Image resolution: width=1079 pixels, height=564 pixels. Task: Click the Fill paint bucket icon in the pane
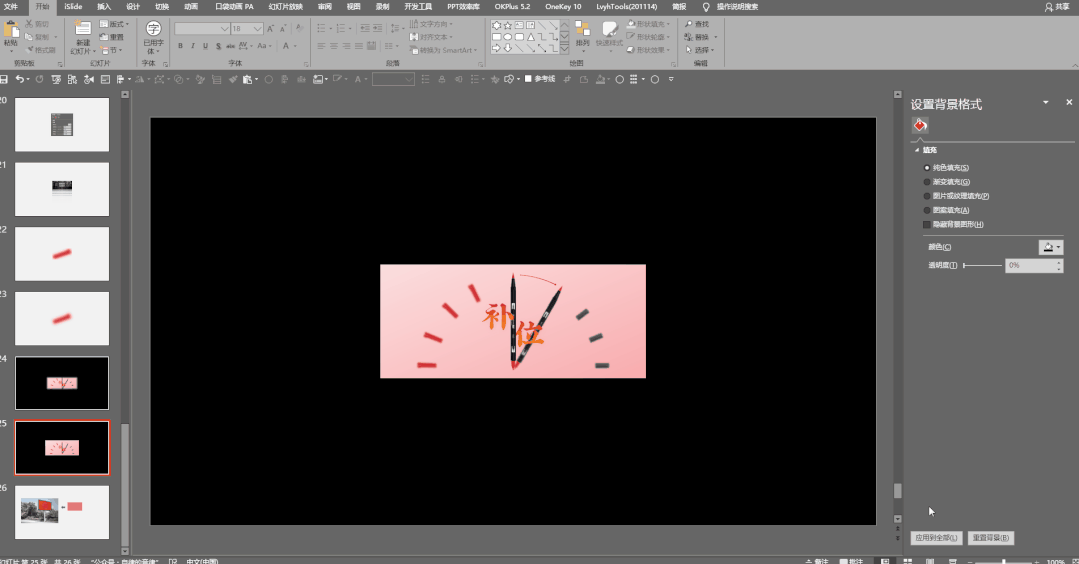point(920,125)
